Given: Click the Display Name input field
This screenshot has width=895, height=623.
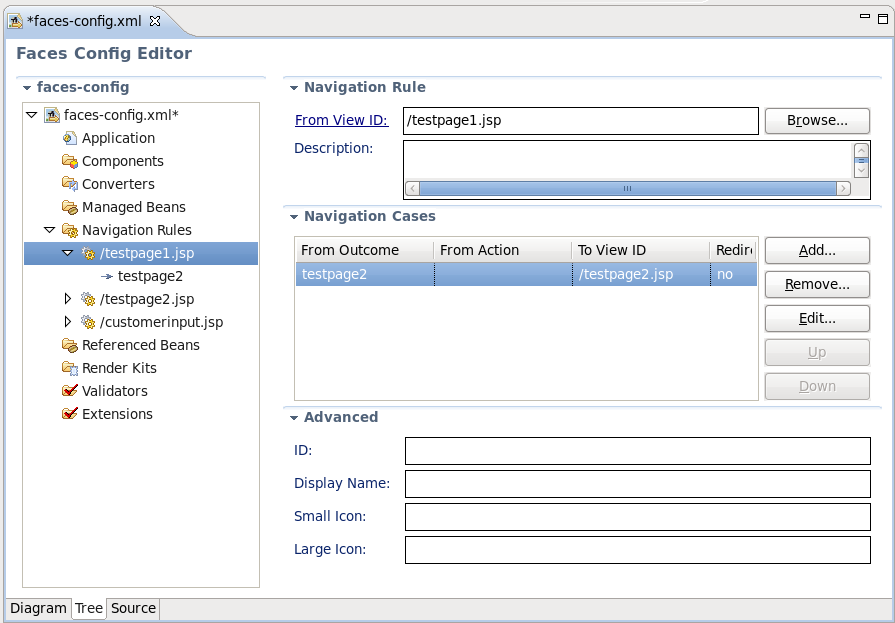Looking at the screenshot, I should (x=637, y=484).
